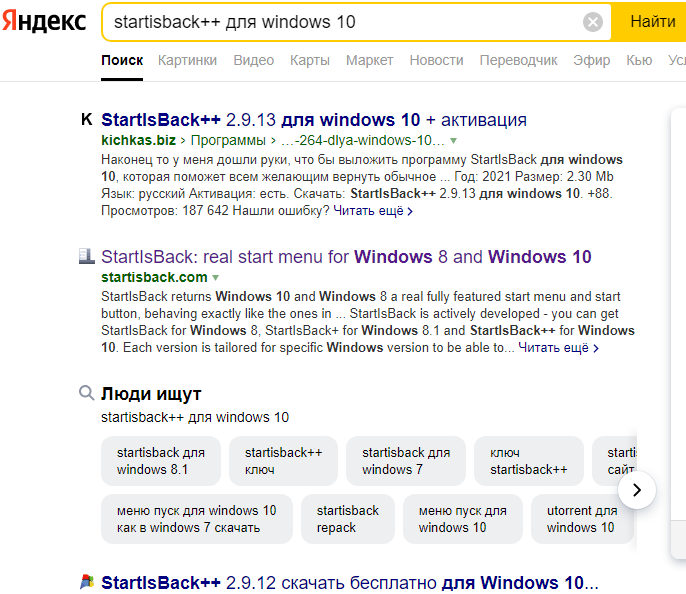Select the Поиск tab
686x594 pixels.
point(122,60)
